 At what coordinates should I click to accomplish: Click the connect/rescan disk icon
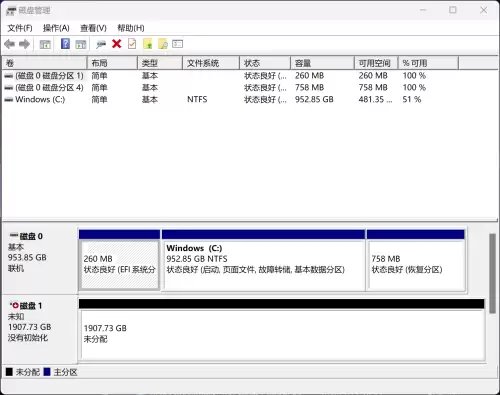[x=101, y=44]
